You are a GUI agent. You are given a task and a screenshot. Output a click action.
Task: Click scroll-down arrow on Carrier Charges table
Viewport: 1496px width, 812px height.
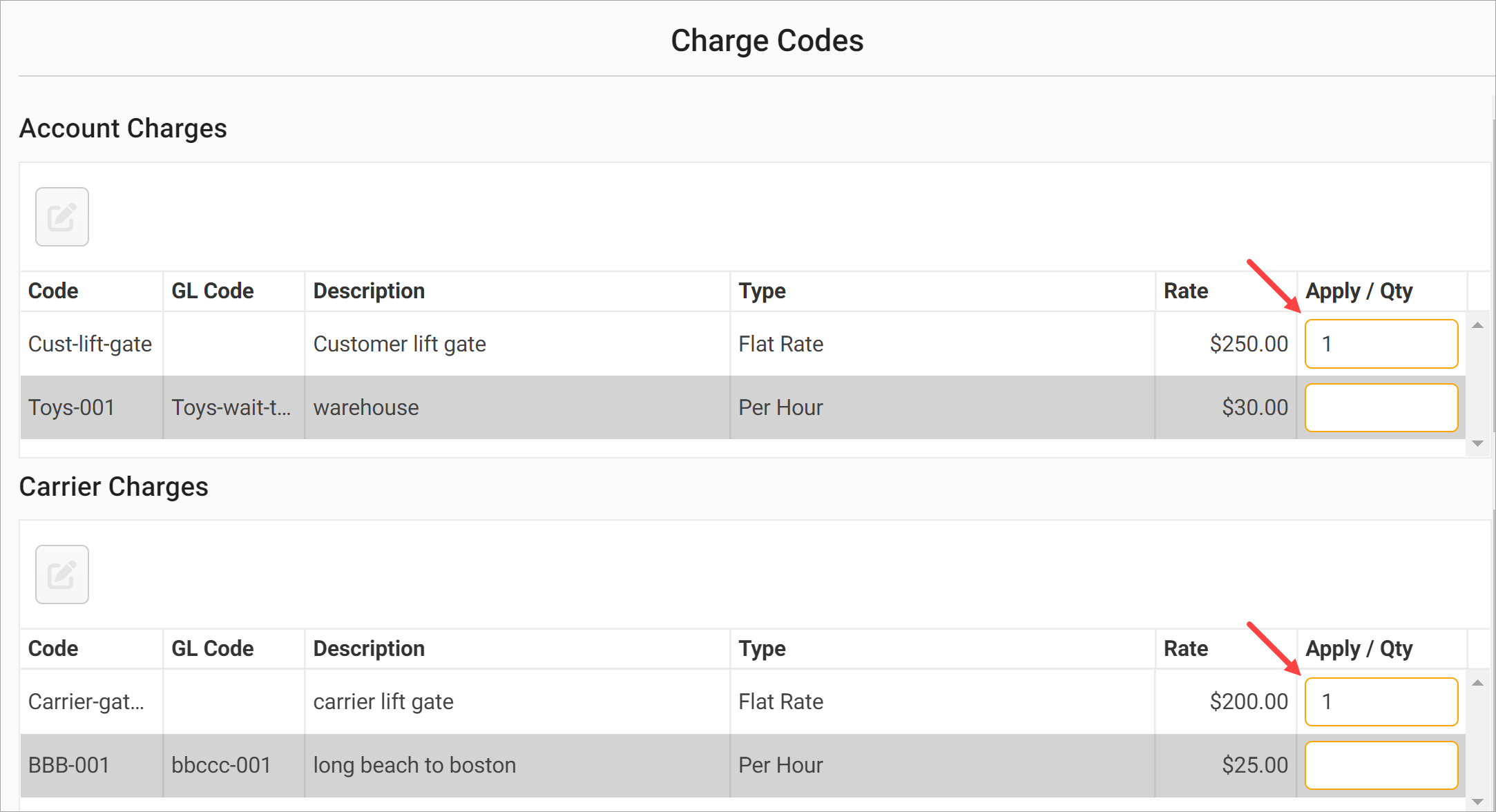pos(1477,800)
